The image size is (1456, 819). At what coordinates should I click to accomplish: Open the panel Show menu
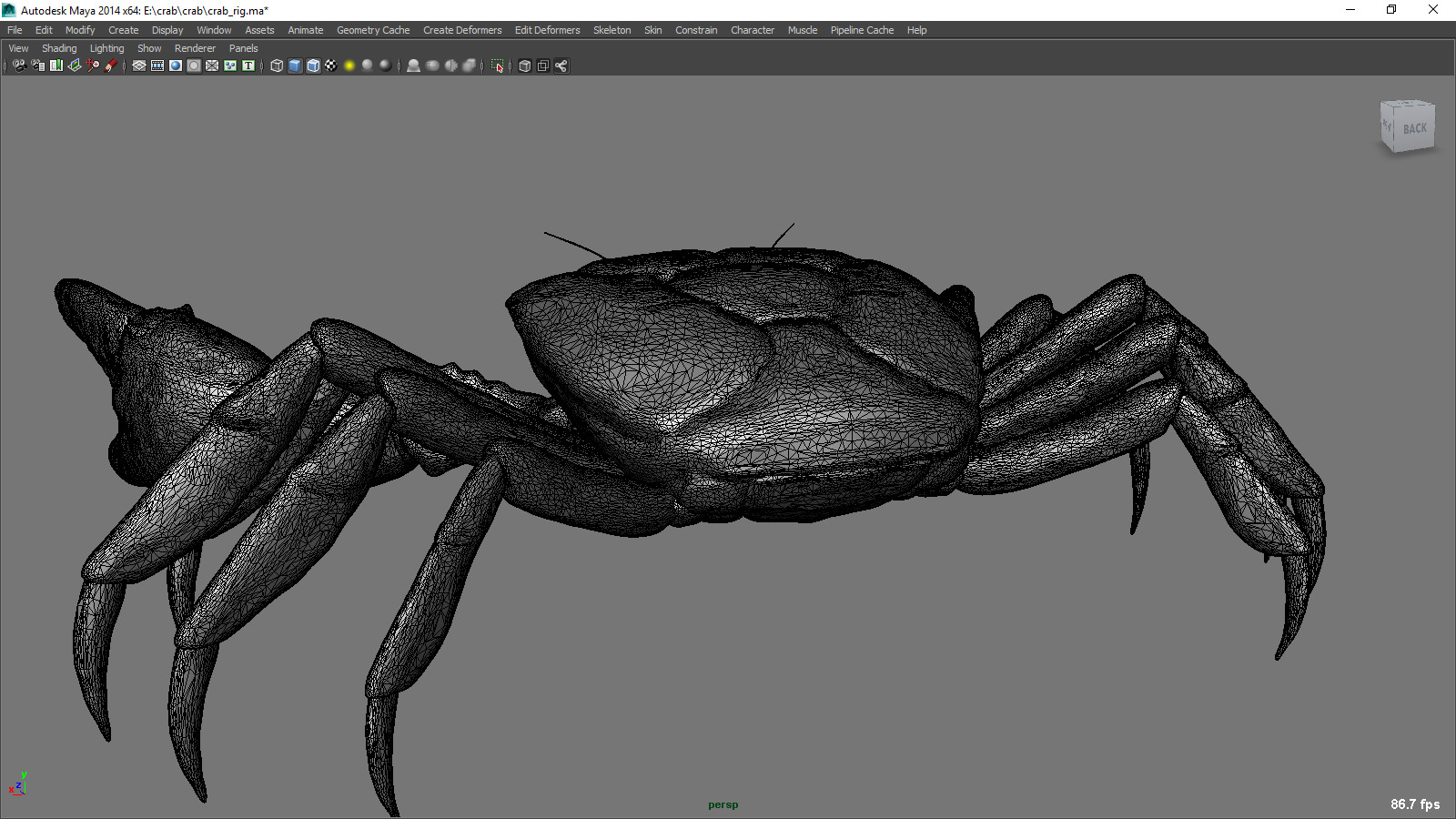(149, 48)
